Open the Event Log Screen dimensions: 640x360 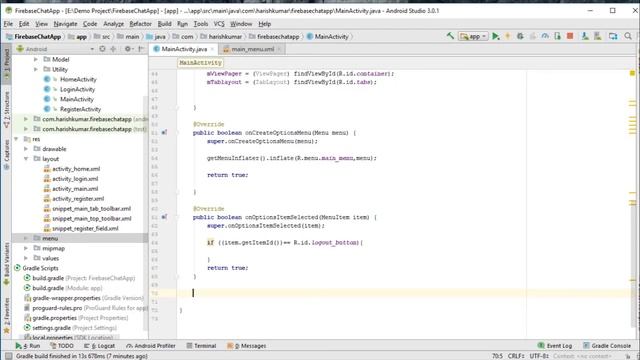point(555,346)
